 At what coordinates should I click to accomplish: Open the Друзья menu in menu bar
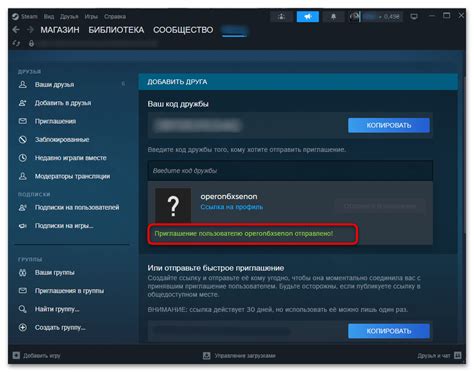69,16
